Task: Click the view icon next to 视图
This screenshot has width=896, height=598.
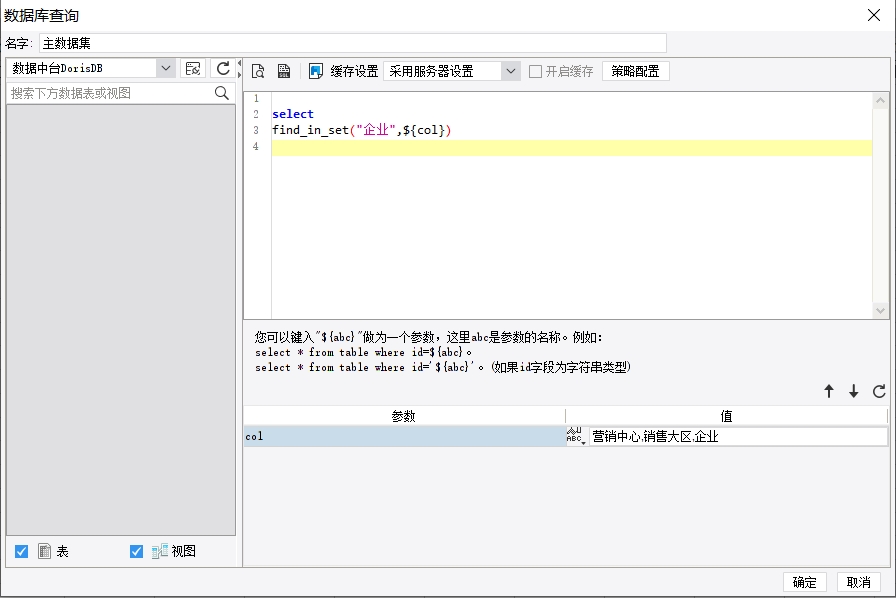Action: 160,551
